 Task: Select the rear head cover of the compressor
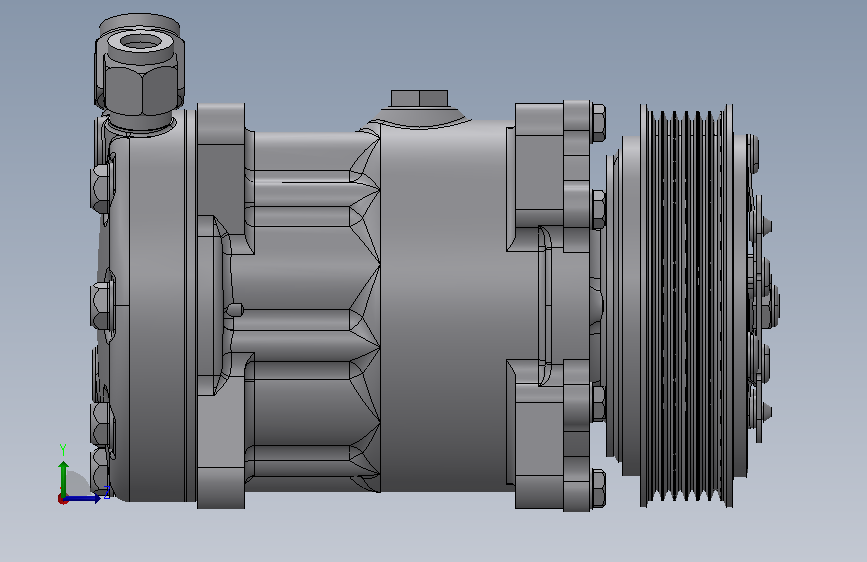(x=152, y=305)
